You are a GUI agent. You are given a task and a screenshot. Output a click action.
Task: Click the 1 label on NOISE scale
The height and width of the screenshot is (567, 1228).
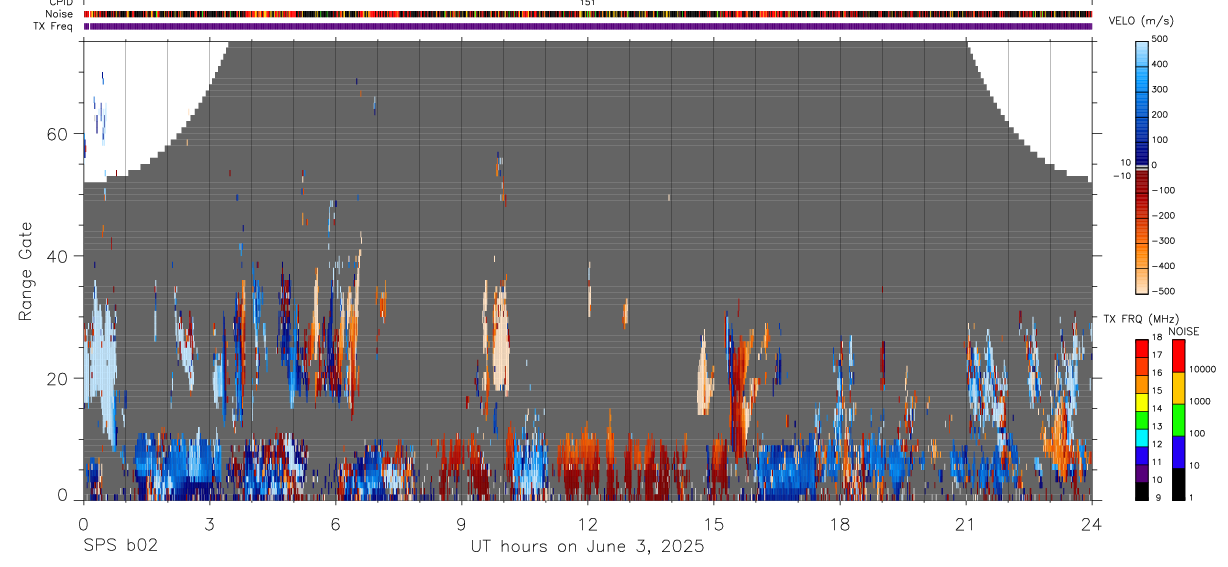pos(1192,497)
